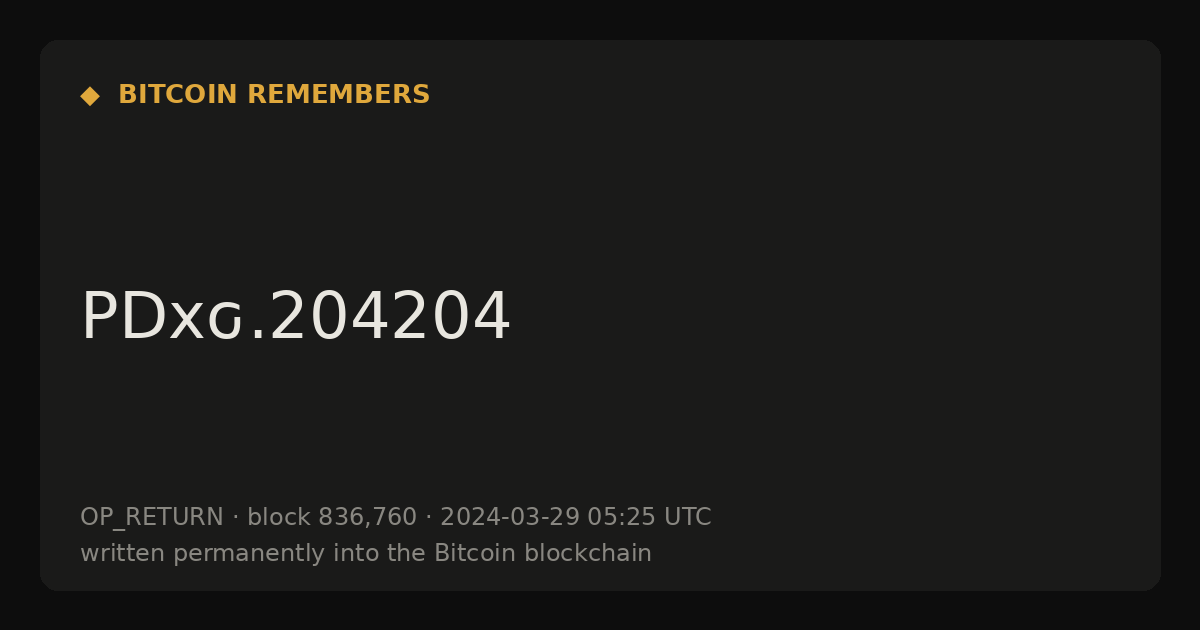Click the separator dot after OP_RETURN
Image resolution: width=1200 pixels, height=630 pixels.
[235, 518]
